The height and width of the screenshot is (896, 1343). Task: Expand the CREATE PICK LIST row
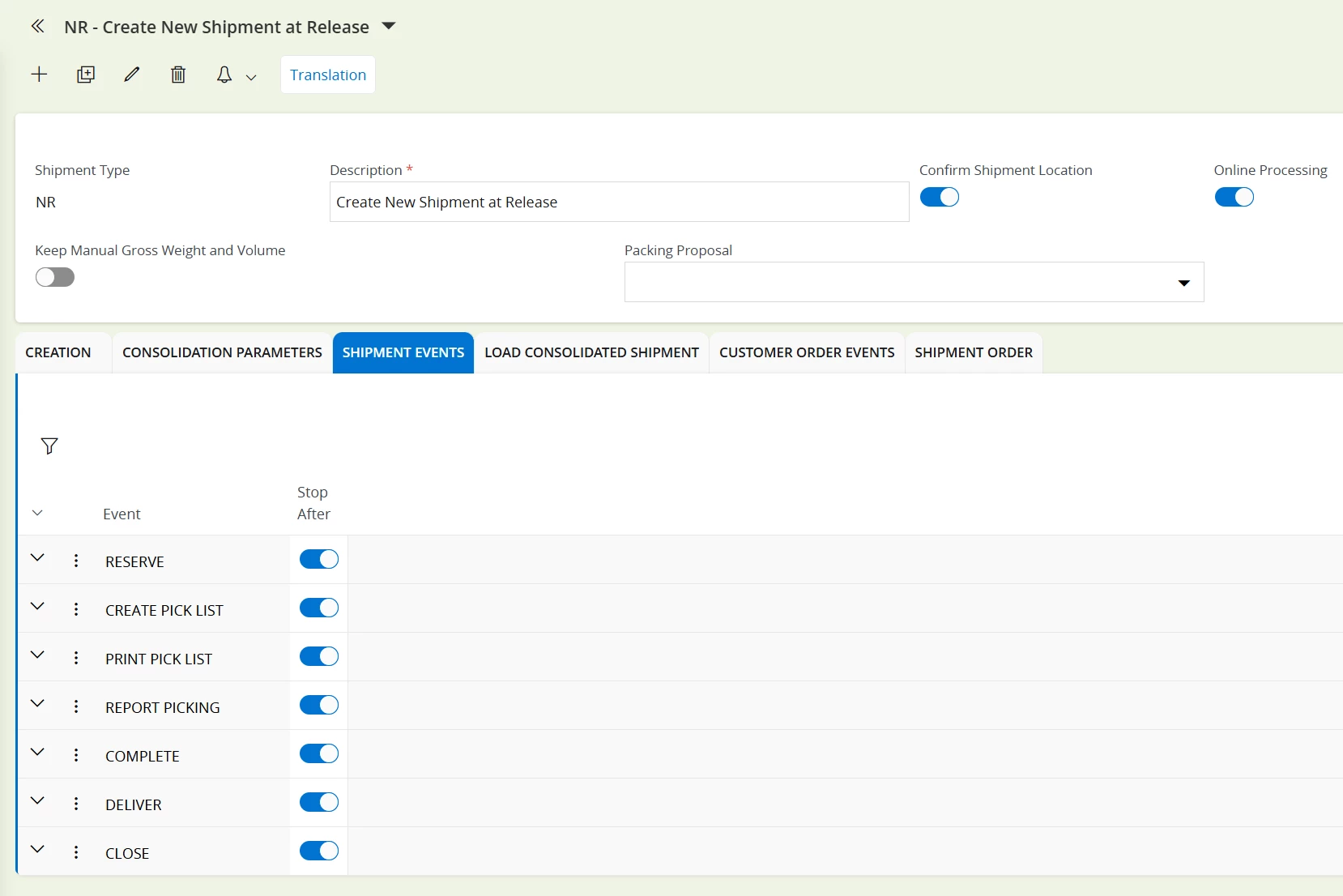click(x=37, y=606)
